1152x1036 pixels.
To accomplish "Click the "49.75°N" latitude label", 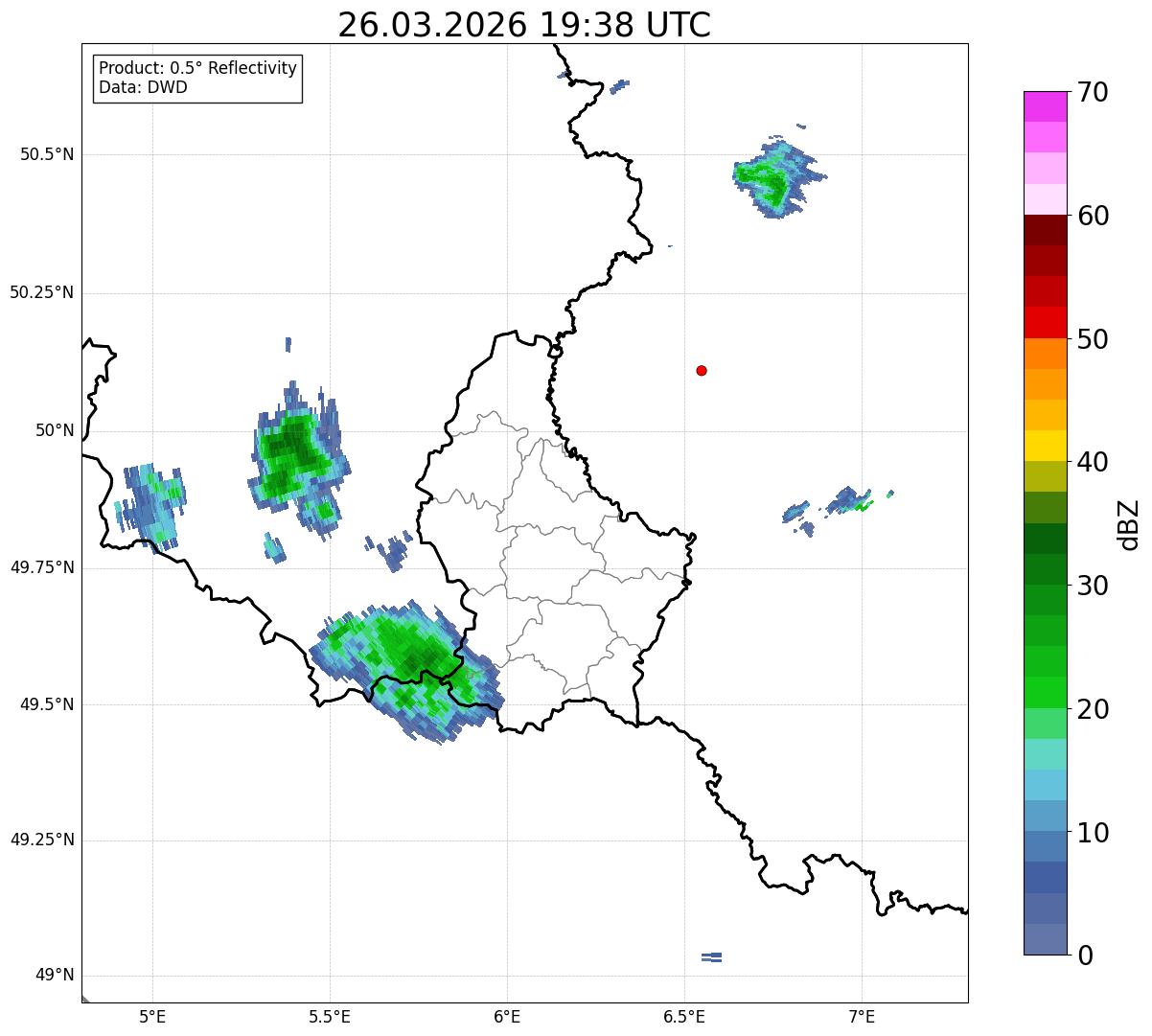I will pos(42,567).
